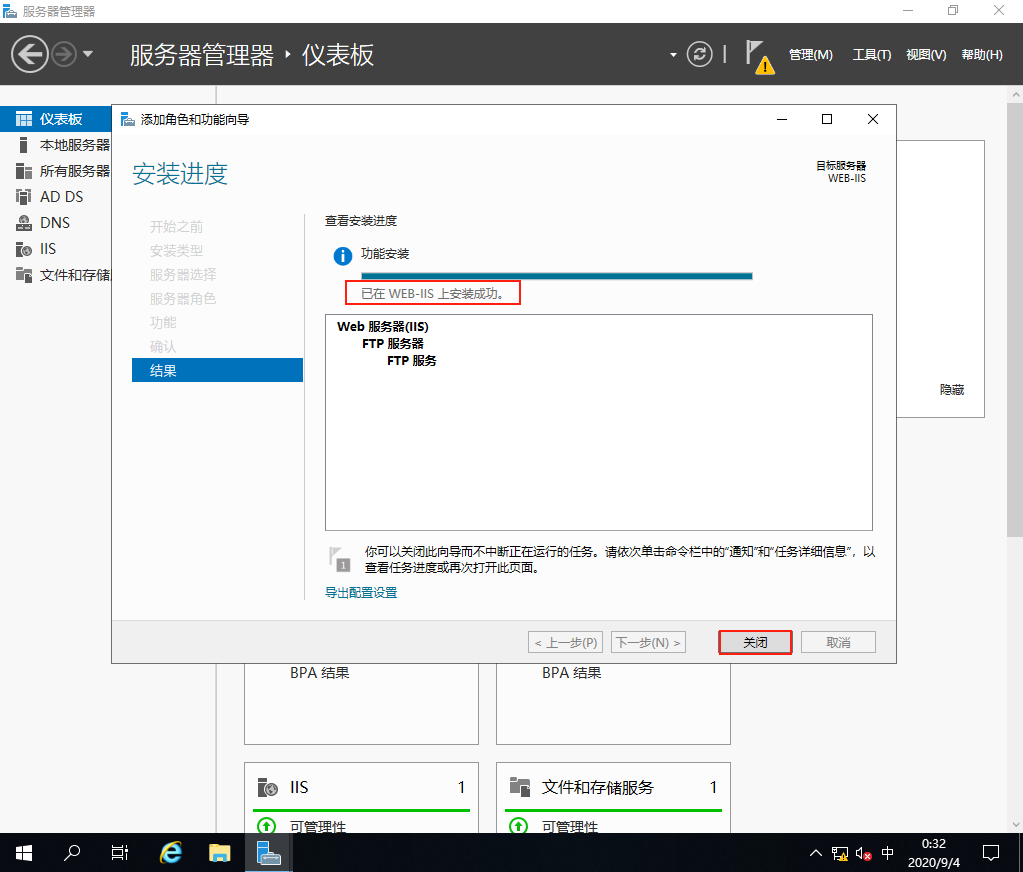Click the forward navigation arrow in Server Manager
The height and width of the screenshot is (872, 1023).
(64, 54)
